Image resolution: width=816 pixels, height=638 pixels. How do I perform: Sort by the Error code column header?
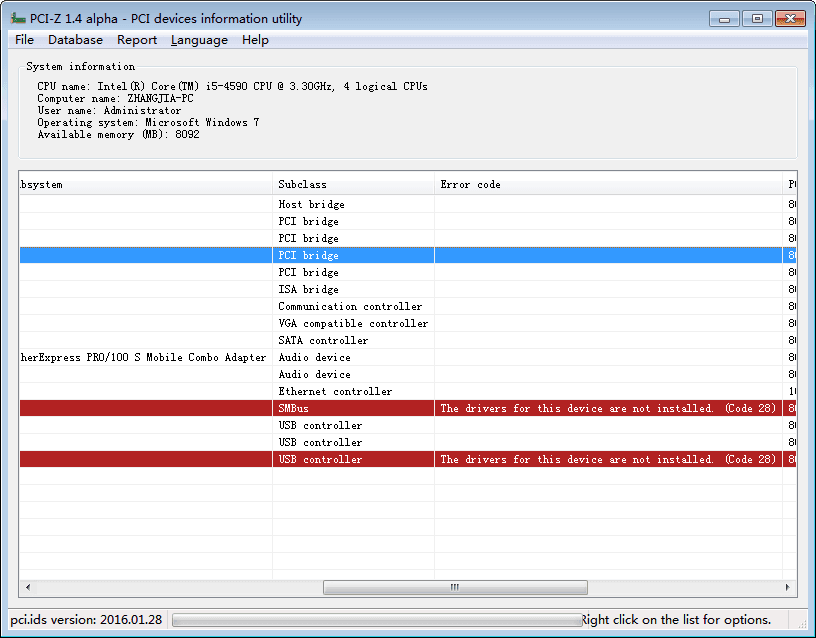[608, 184]
